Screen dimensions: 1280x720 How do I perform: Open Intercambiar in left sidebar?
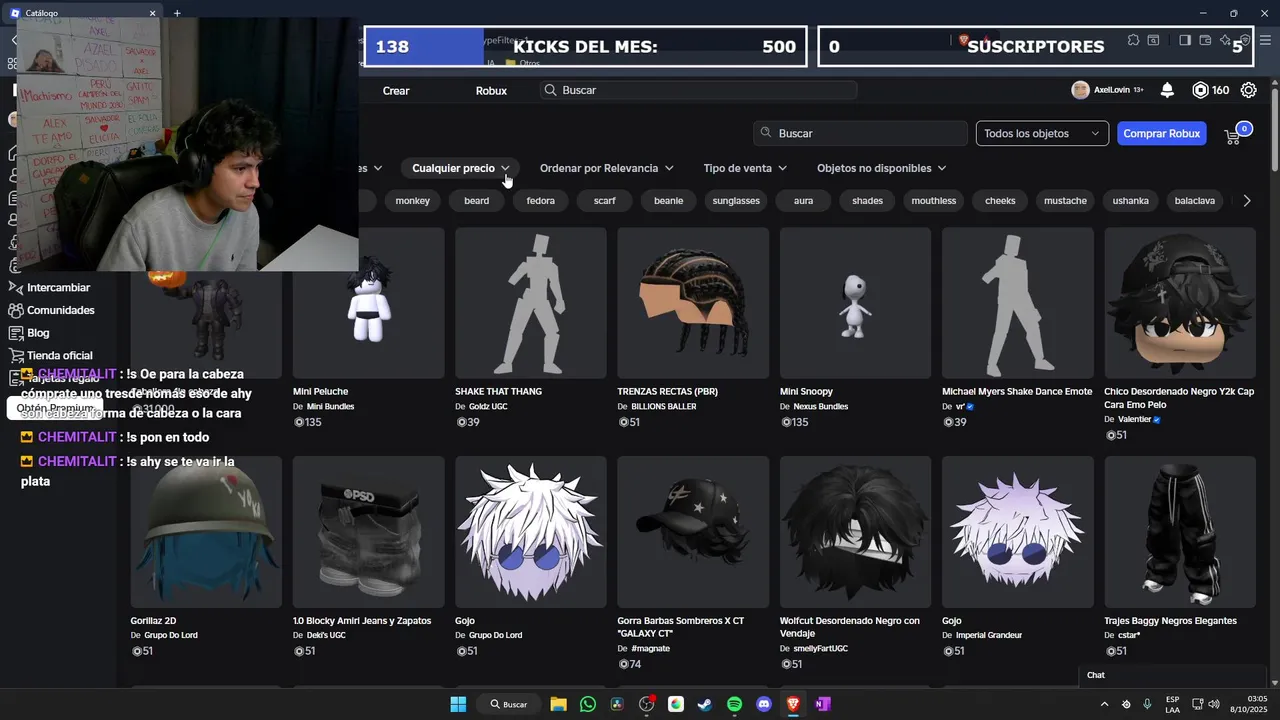(58, 288)
